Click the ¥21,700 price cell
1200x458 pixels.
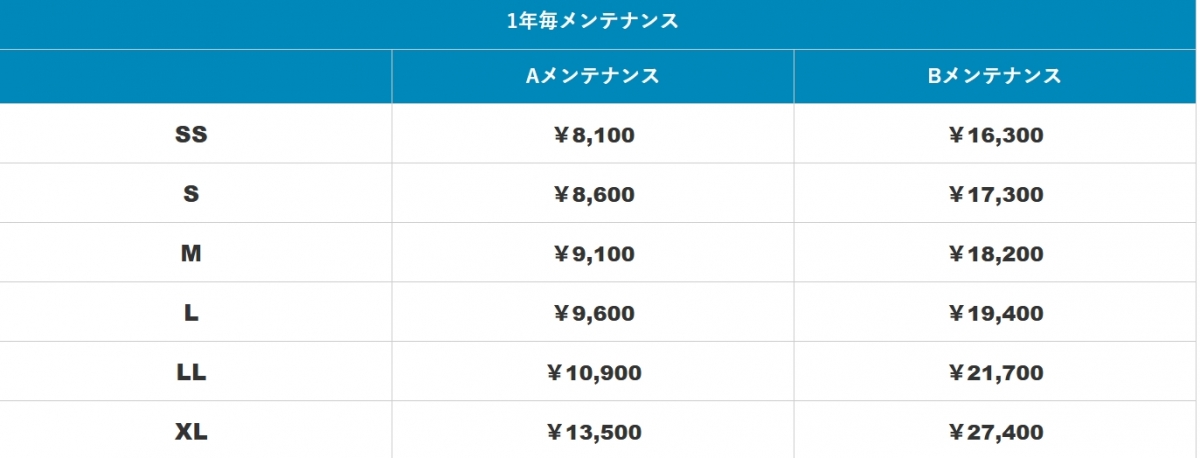pos(994,373)
